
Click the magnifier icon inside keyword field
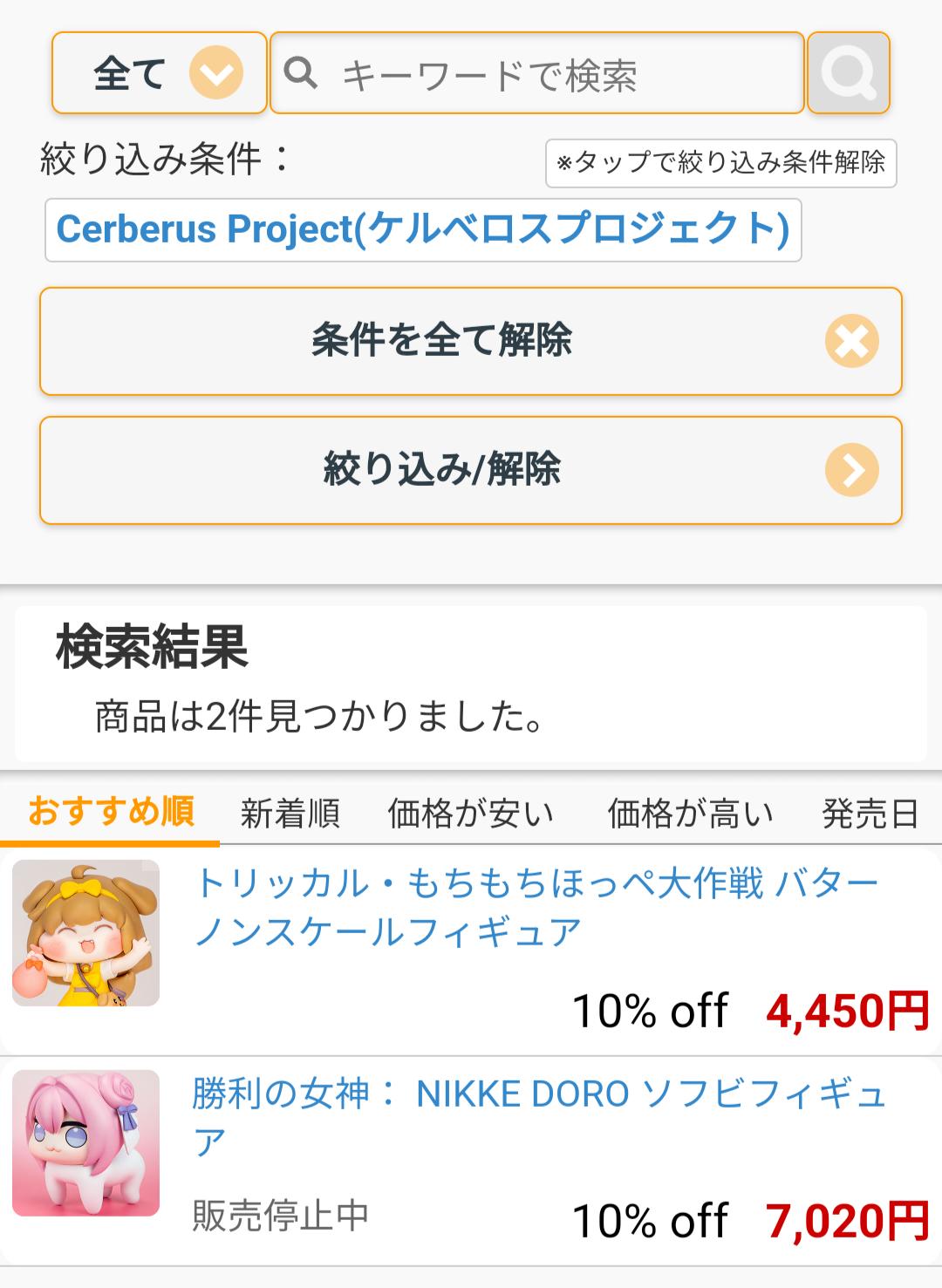pyautogui.click(x=300, y=73)
